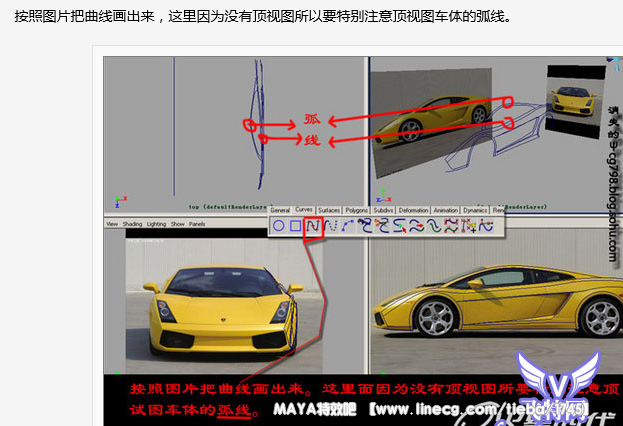Click the green wave curve shelf icon
623x426 pixels.
[434, 226]
